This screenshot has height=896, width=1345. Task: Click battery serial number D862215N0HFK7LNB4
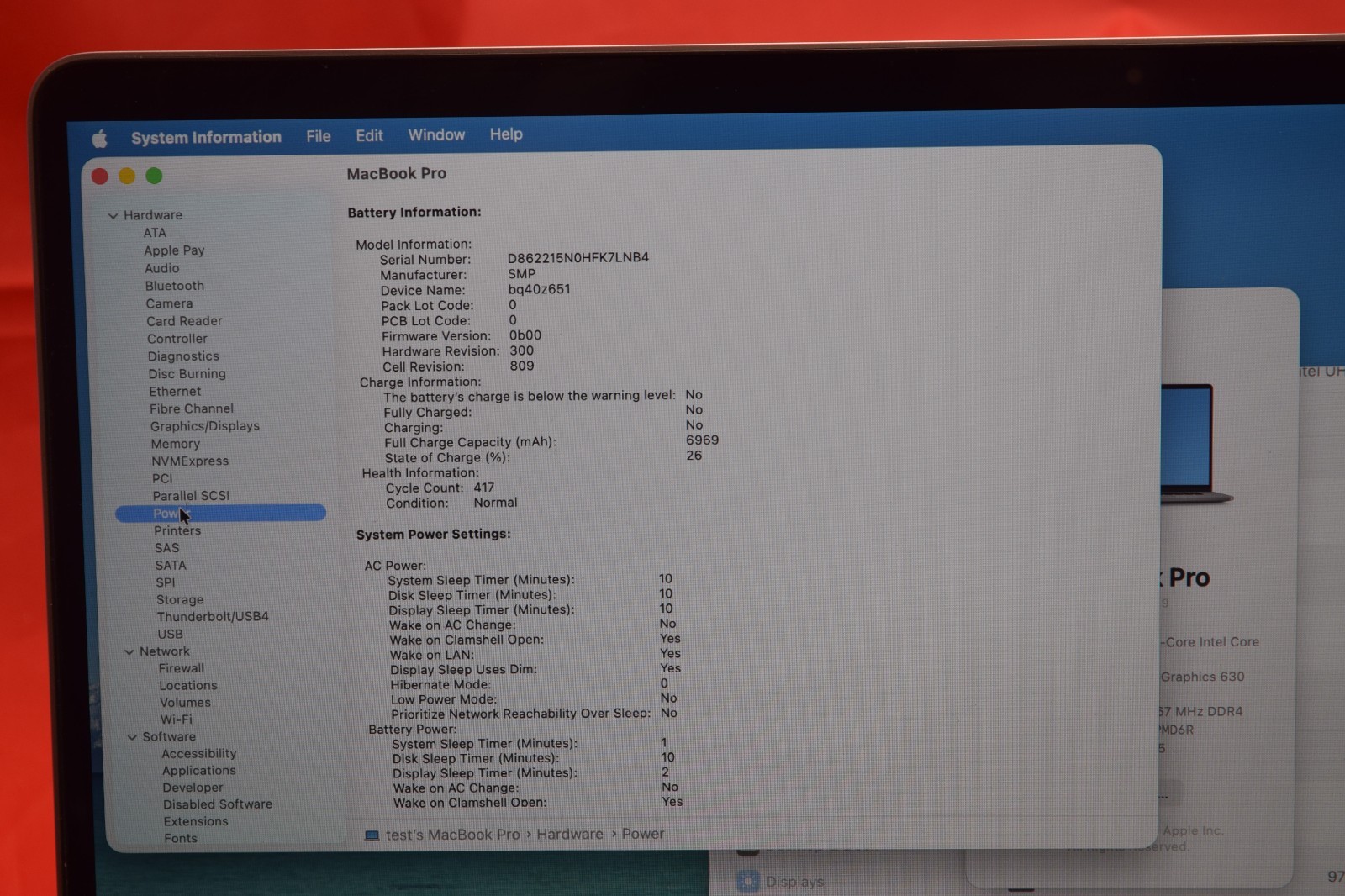pyautogui.click(x=578, y=258)
